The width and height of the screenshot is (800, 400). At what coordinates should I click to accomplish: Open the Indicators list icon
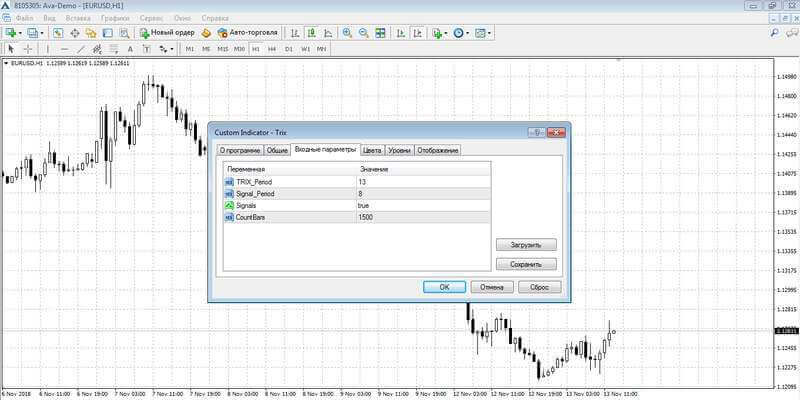coord(437,33)
